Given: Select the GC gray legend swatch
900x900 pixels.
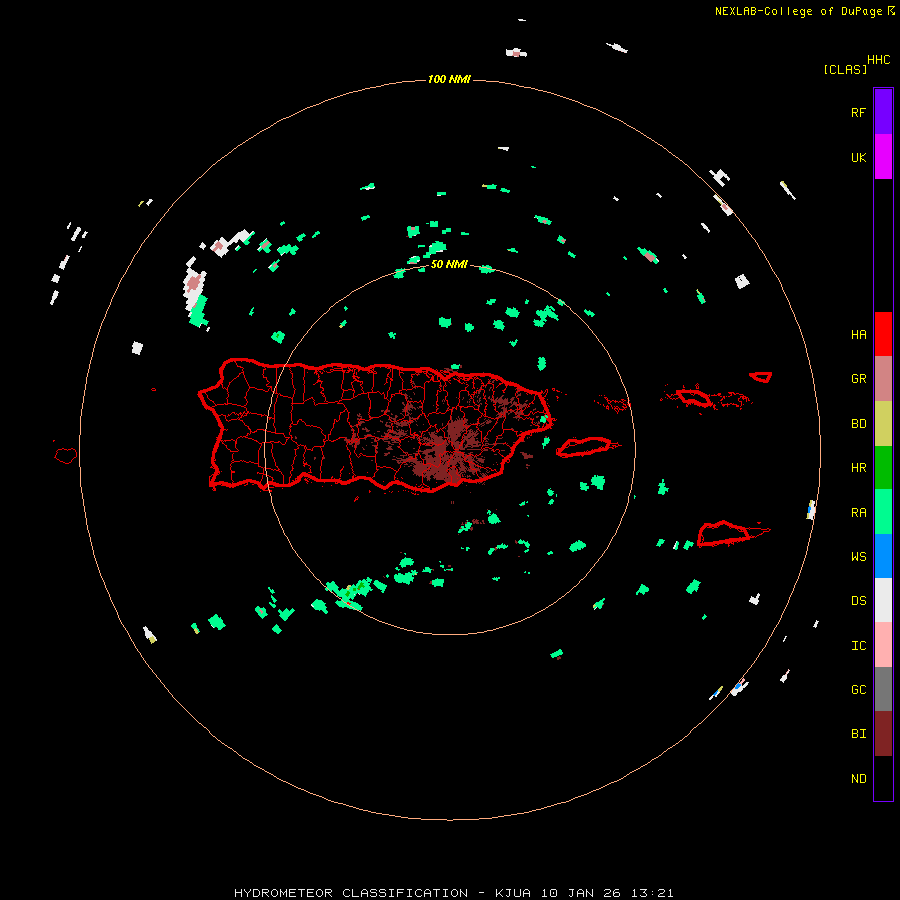Looking at the screenshot, I should click(x=883, y=689).
